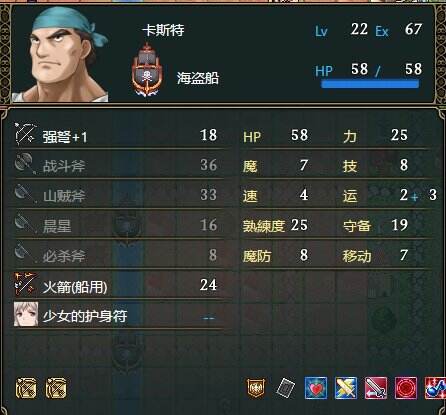
Task: Click the 海盗船 class name label
Action: (198, 78)
